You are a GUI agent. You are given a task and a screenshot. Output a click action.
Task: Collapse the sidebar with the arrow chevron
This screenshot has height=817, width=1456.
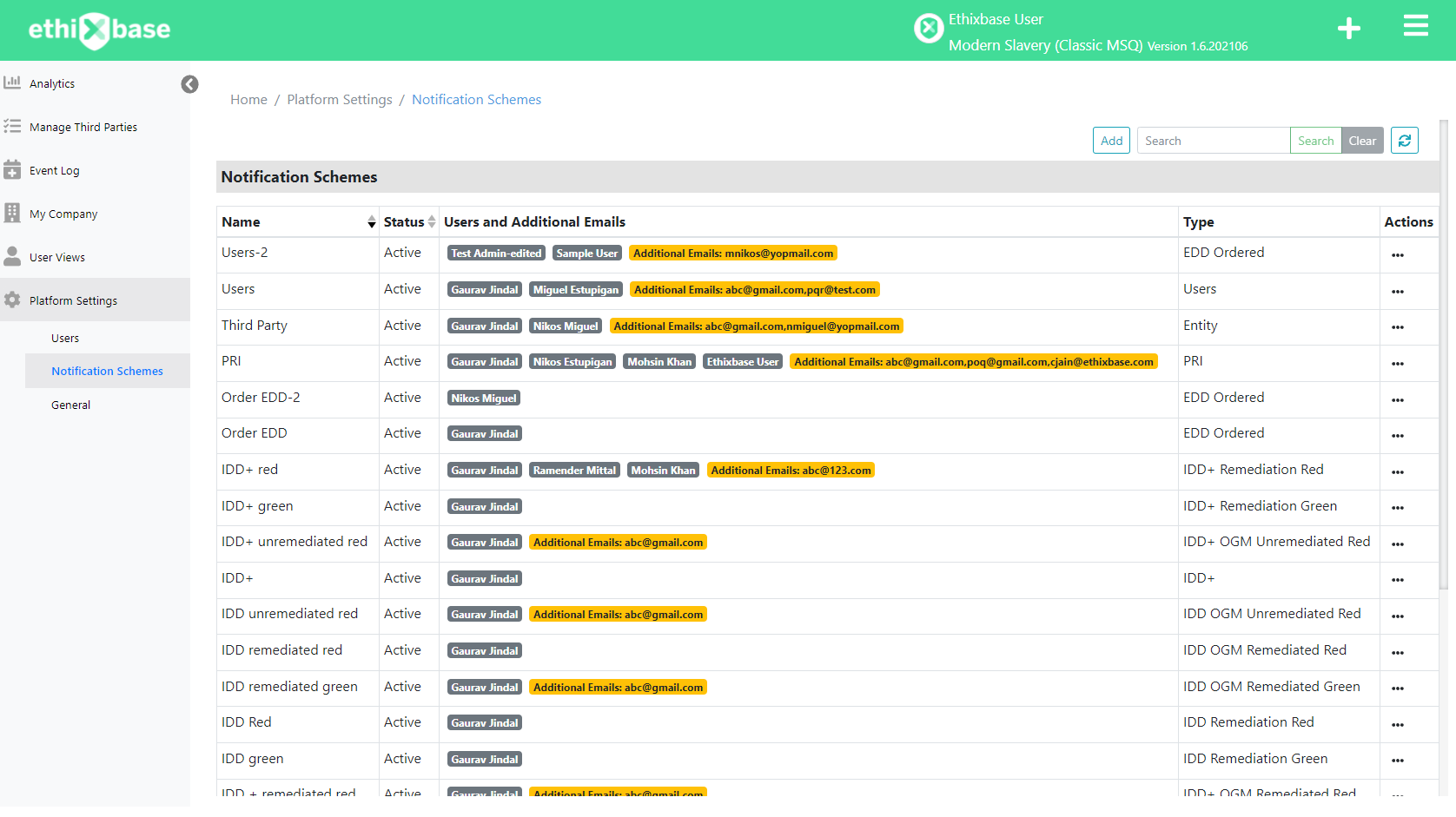pos(189,84)
